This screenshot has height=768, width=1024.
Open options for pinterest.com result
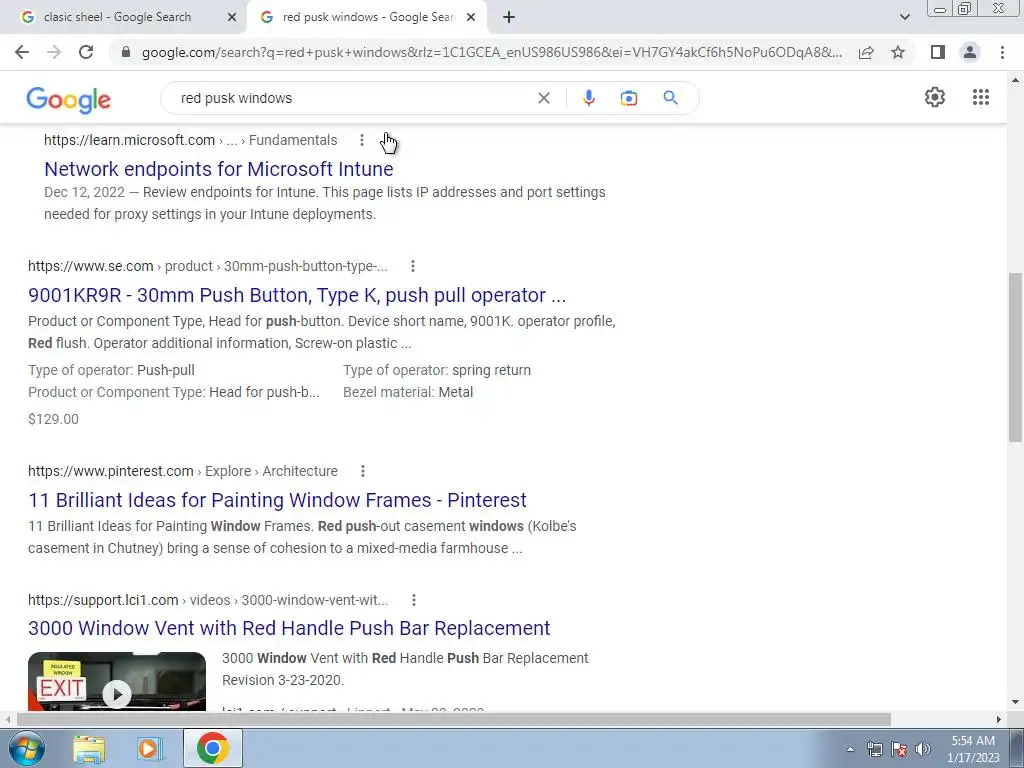363,472
